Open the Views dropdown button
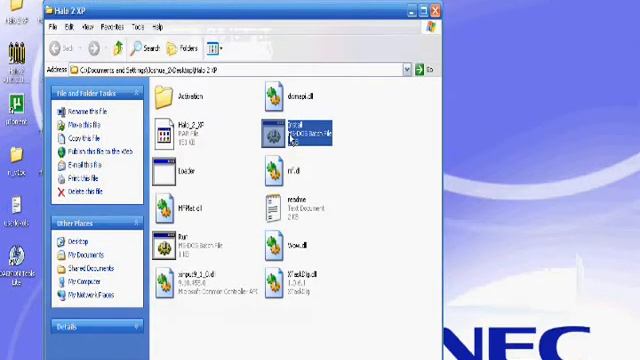 click(214, 49)
